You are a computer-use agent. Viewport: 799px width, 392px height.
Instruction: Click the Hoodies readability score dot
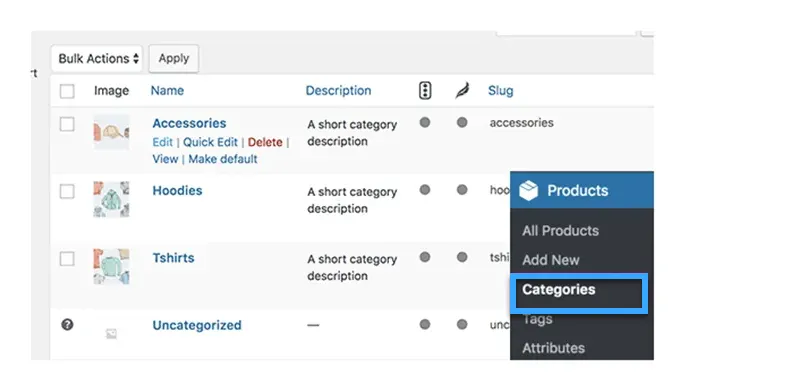coord(462,190)
